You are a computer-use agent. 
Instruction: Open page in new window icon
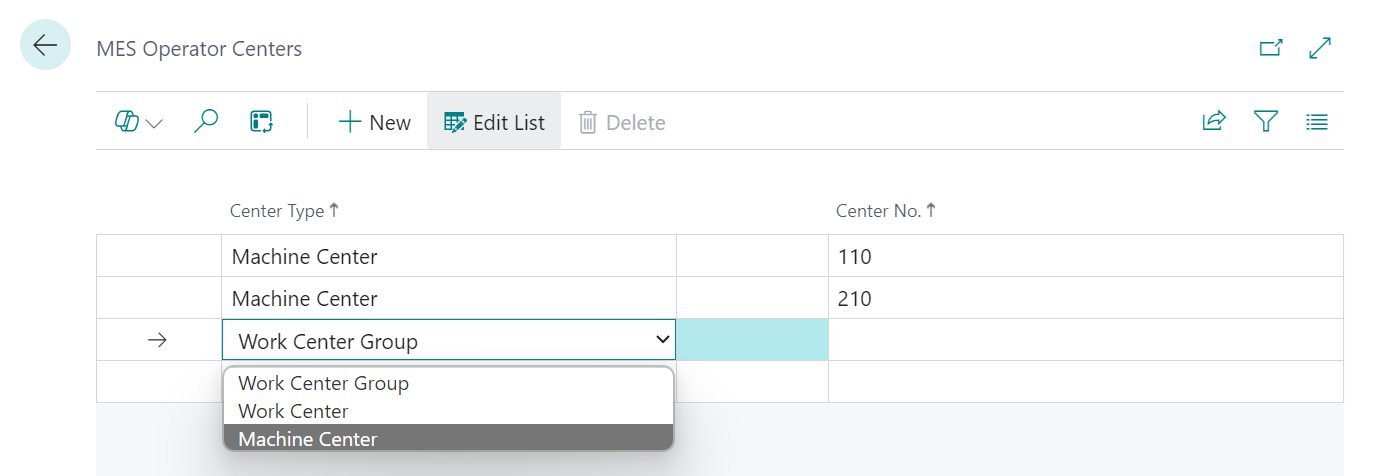(1270, 48)
